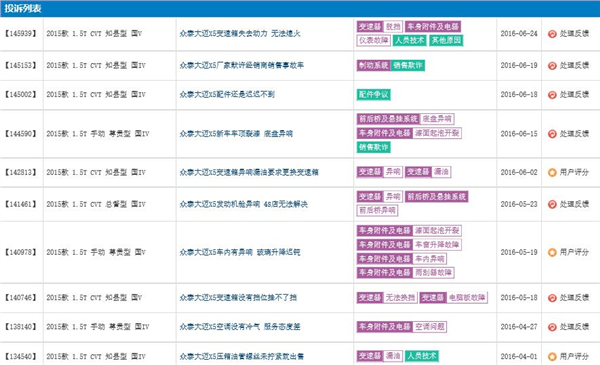Open complaint 众泰大迈X5空调没有冷气 服务态度差
The height and width of the screenshot is (365, 600).
click(x=240, y=327)
